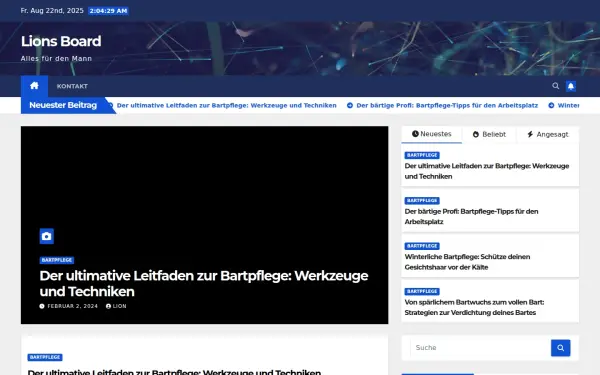Viewport: 600px width, 375px height.
Task: Open the Februar 2, 2024 date link
Action: tap(72, 306)
